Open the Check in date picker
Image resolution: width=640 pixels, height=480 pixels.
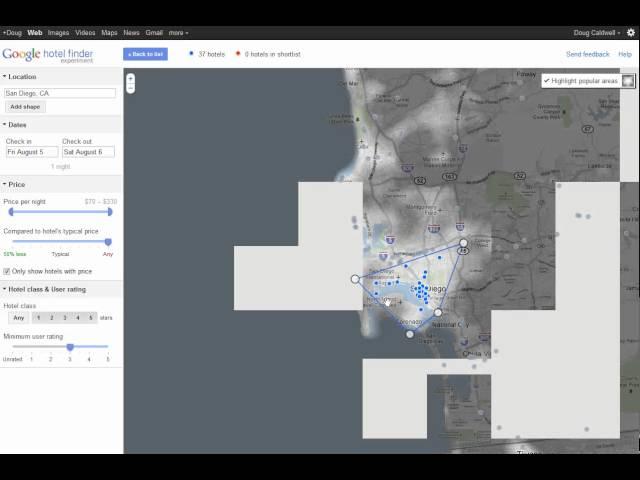coord(32,152)
